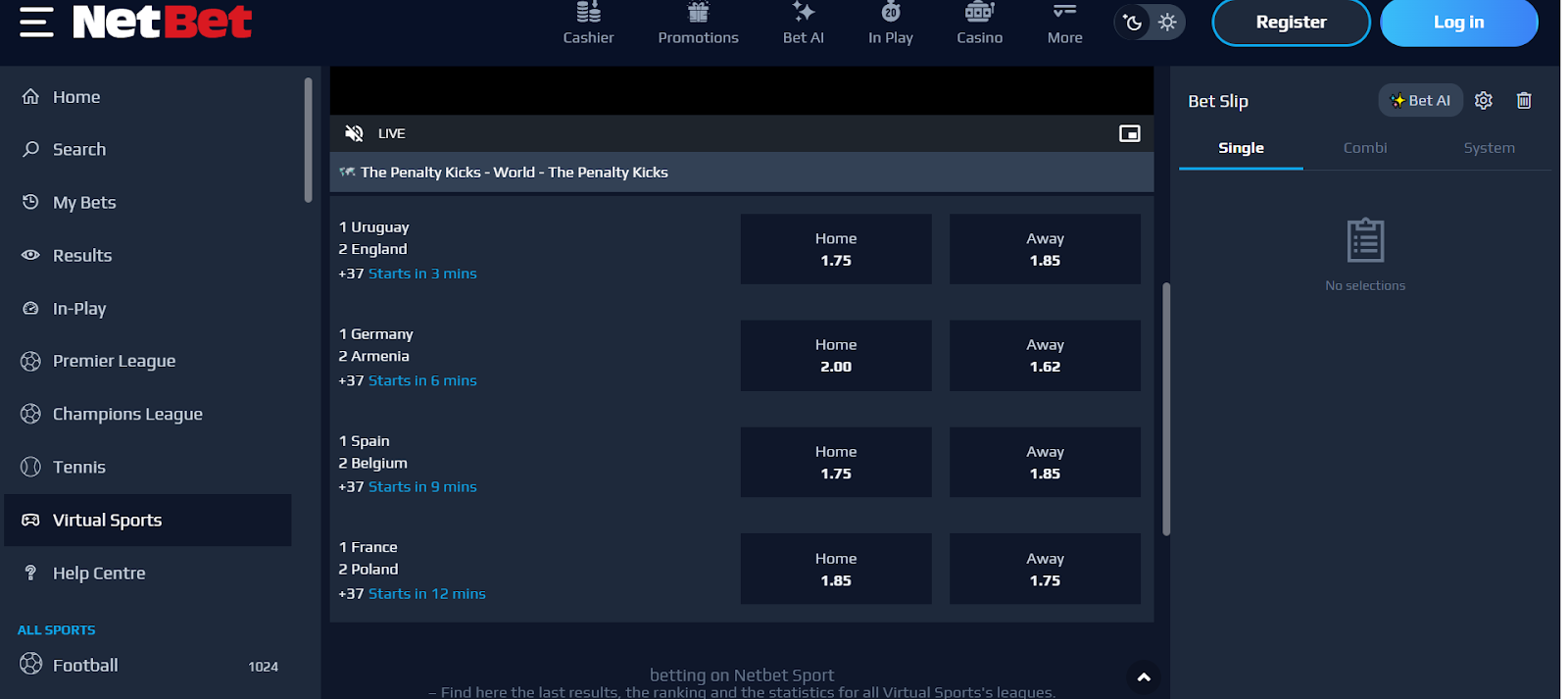Select Virtual Sports in the sidebar
The height and width of the screenshot is (699, 1568).
[x=148, y=520]
